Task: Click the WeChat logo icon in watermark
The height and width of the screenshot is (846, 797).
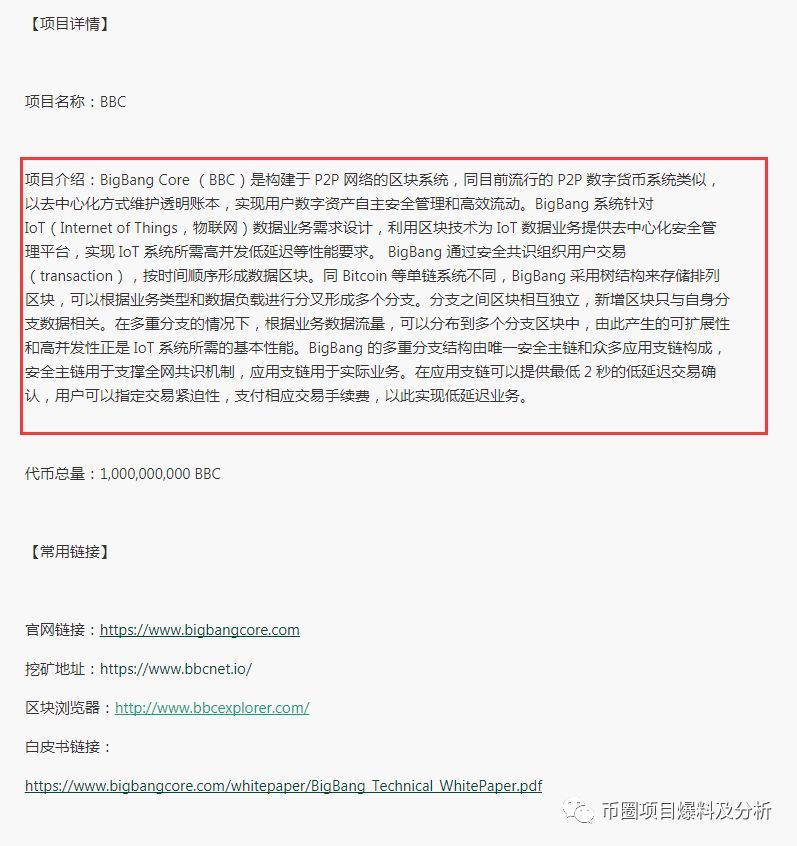Action: 578,811
